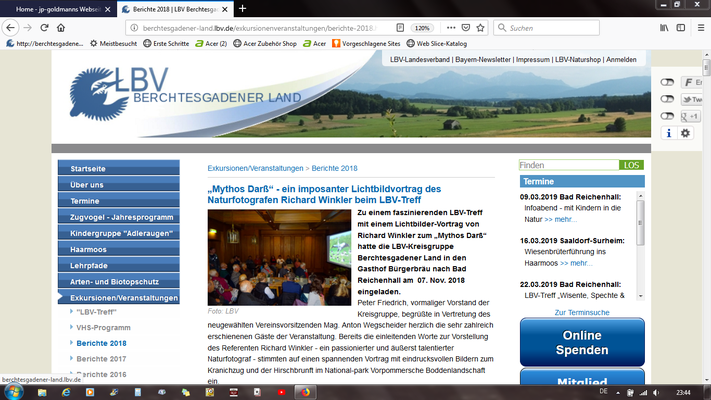Click inside the Finden search field

click(x=569, y=165)
